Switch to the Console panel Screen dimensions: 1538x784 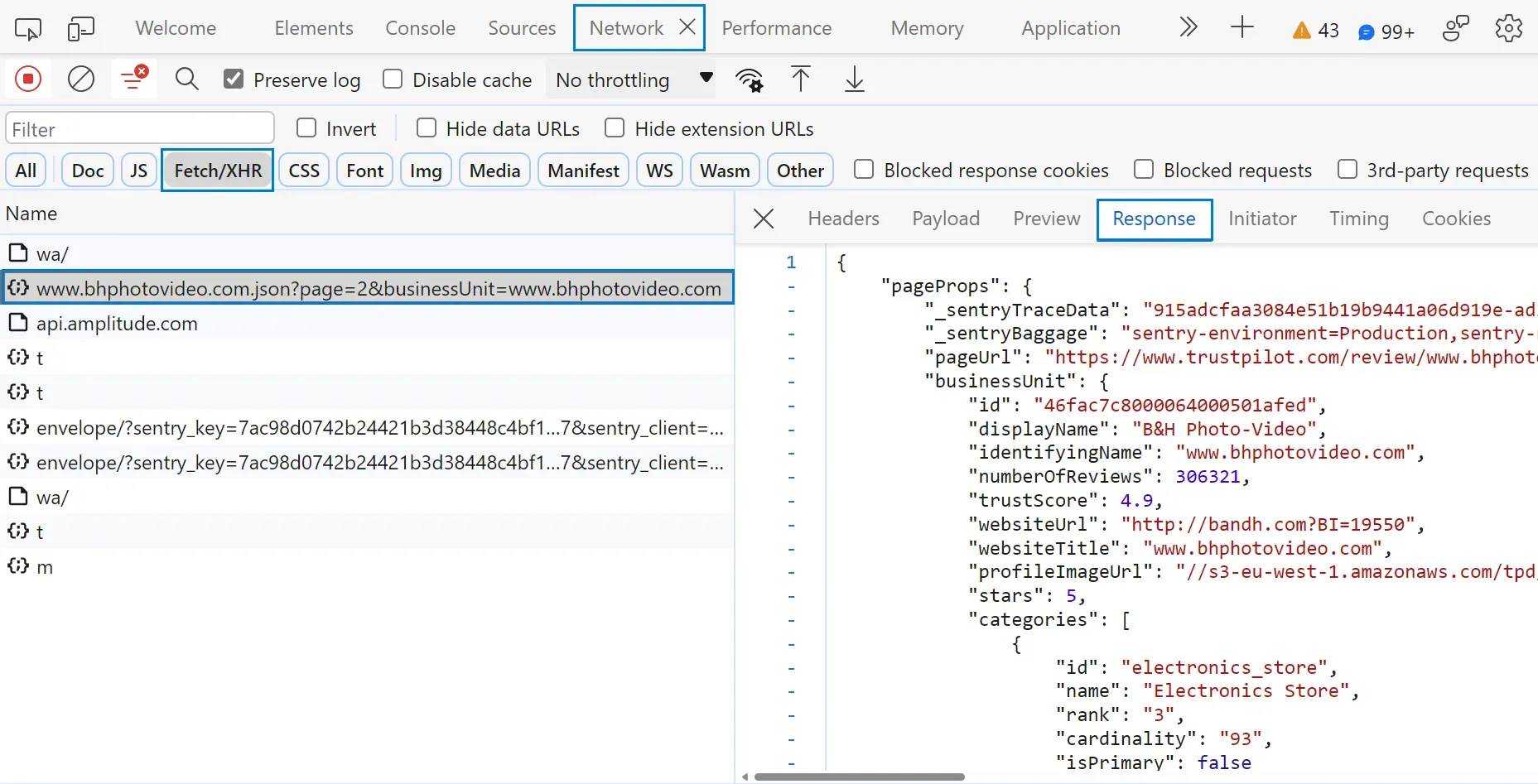[x=420, y=26]
